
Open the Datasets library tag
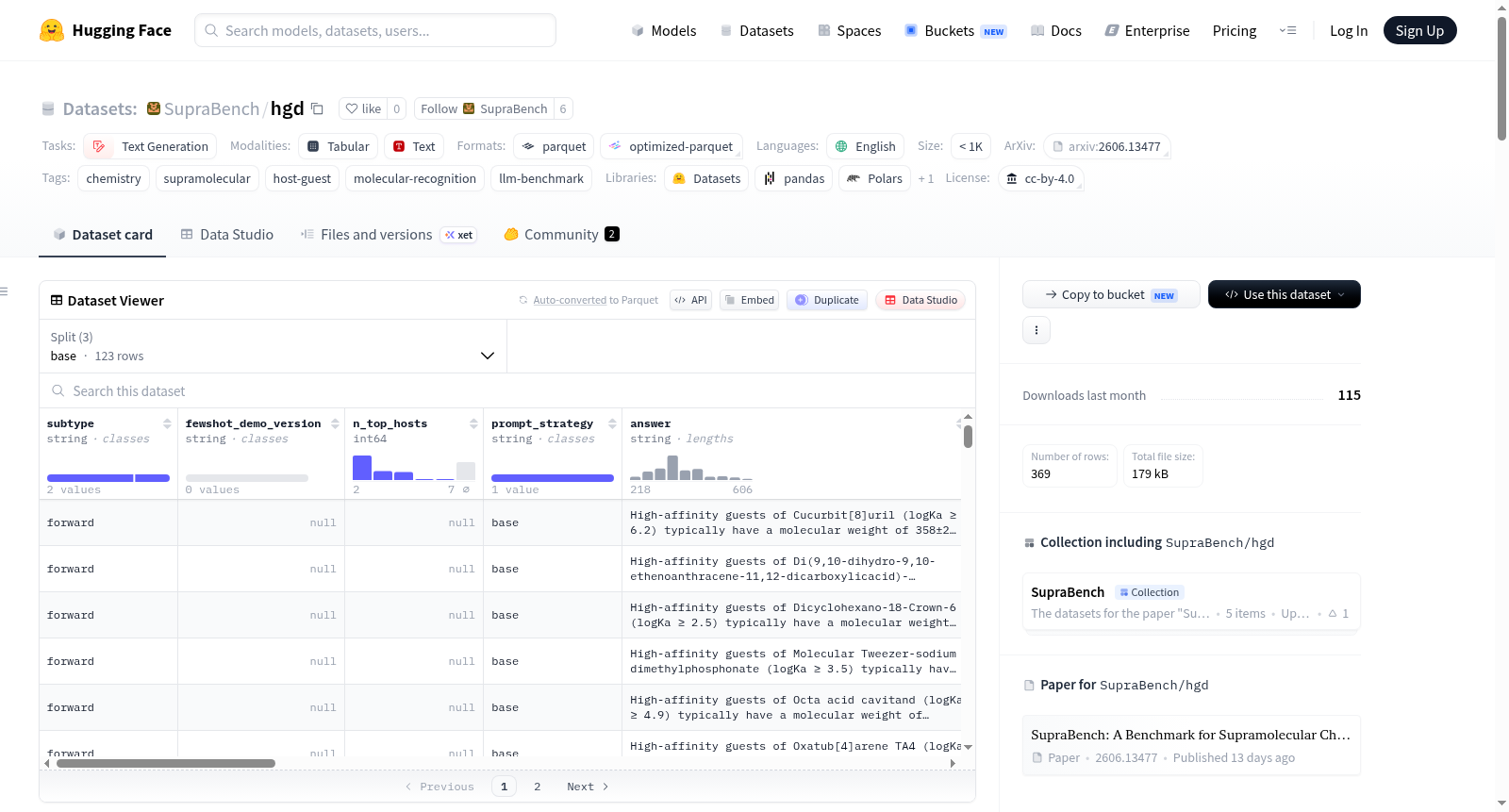pos(706,178)
